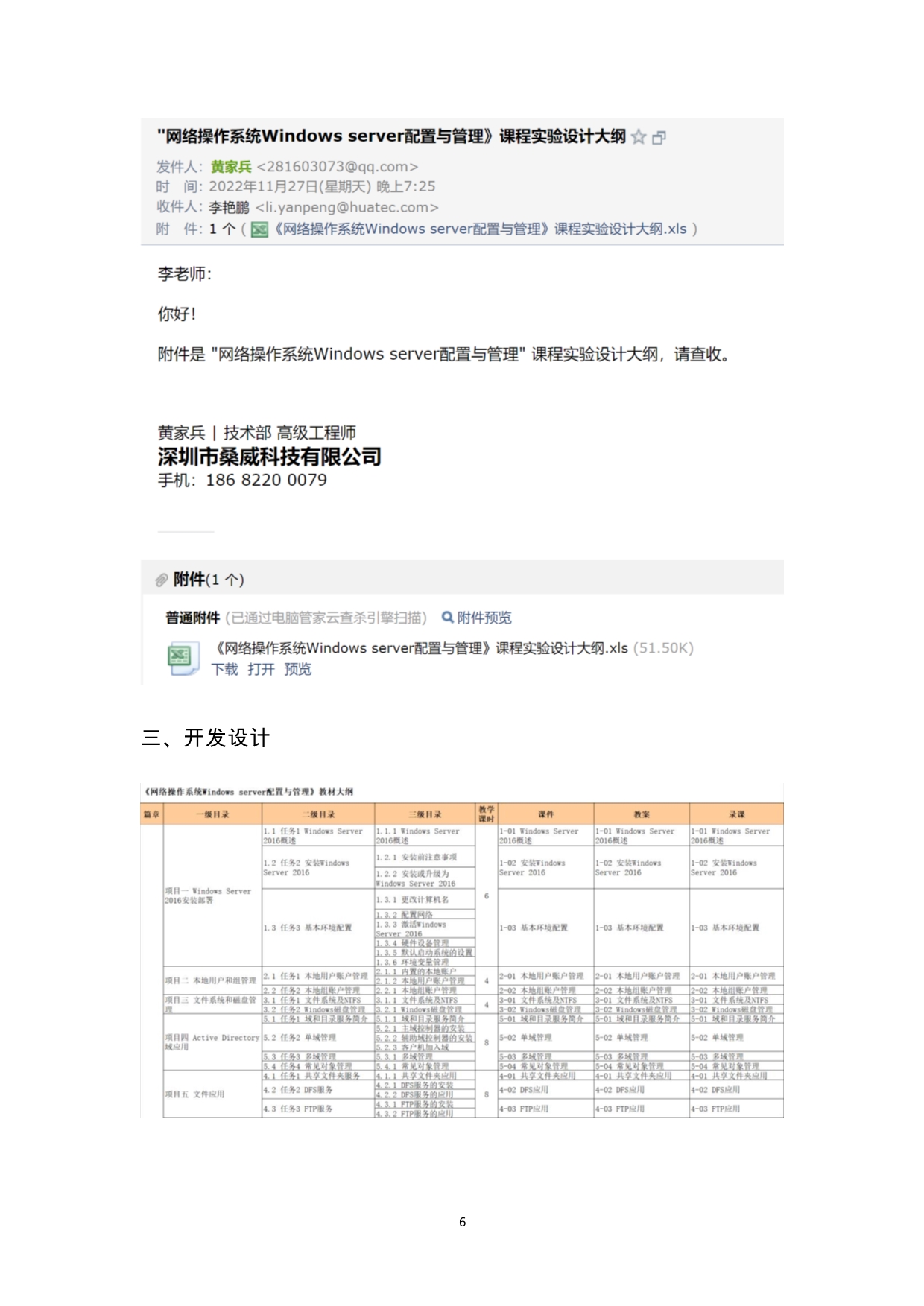The height and width of the screenshot is (1306, 924).
Task: Click the cell 4.2 任务2 DFS服务
Action: coord(318,1090)
